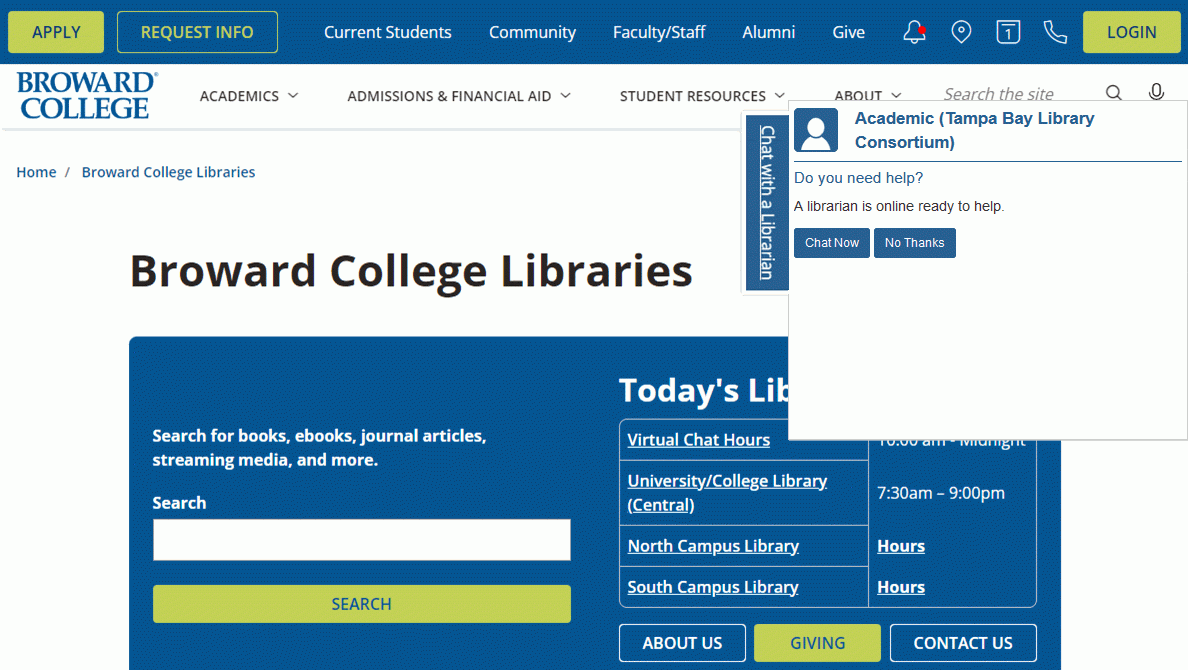Click the magnifying glass search icon
The image size is (1188, 670).
tap(1114, 93)
